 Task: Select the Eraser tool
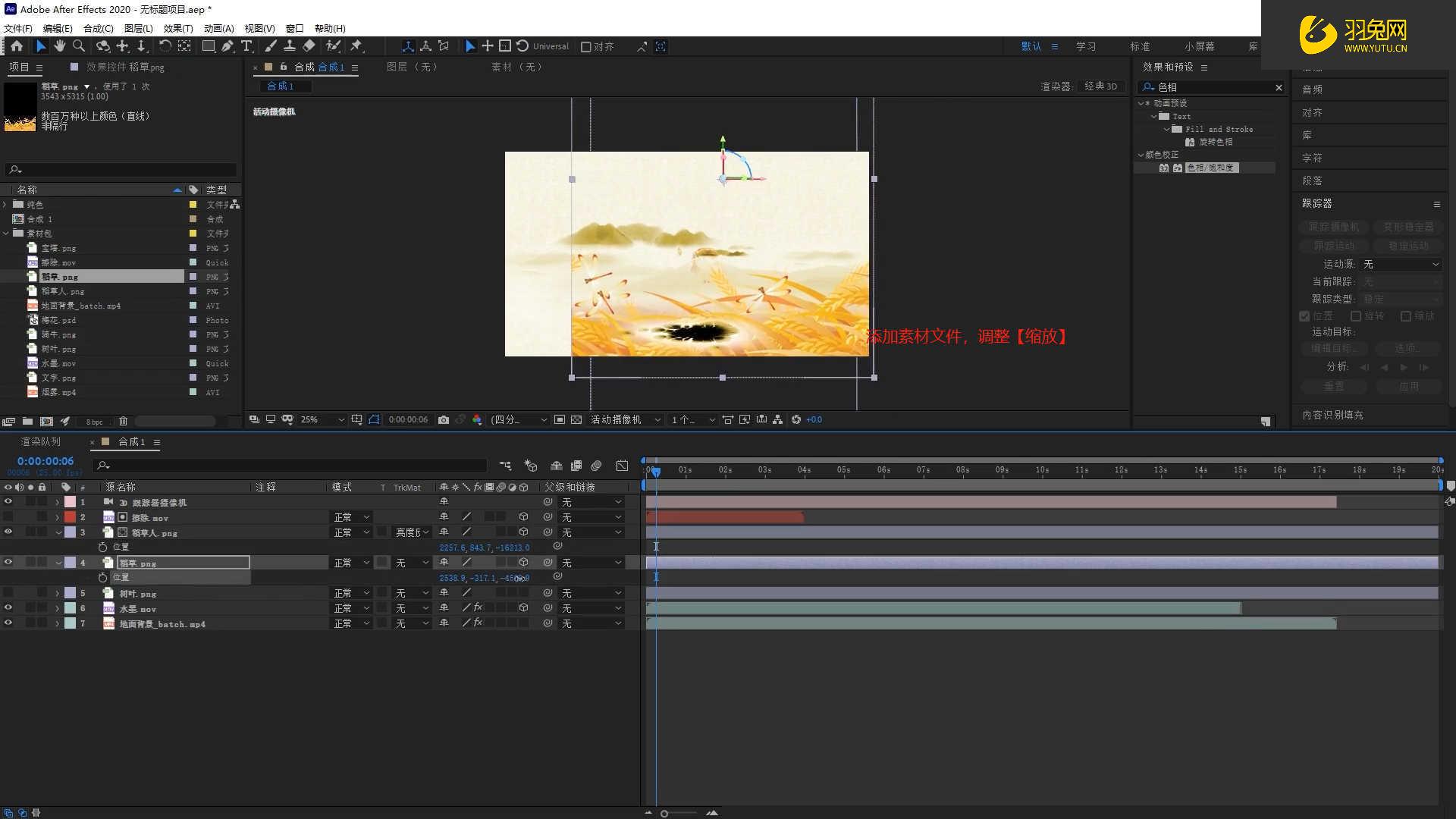click(309, 46)
